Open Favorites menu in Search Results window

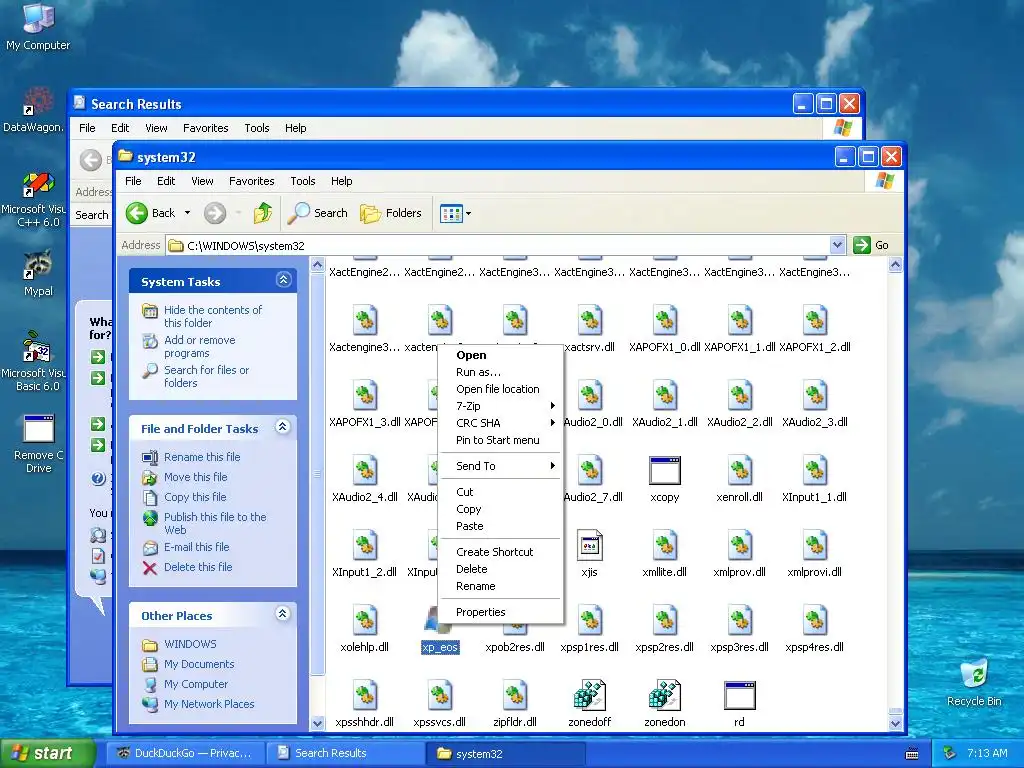click(x=205, y=128)
